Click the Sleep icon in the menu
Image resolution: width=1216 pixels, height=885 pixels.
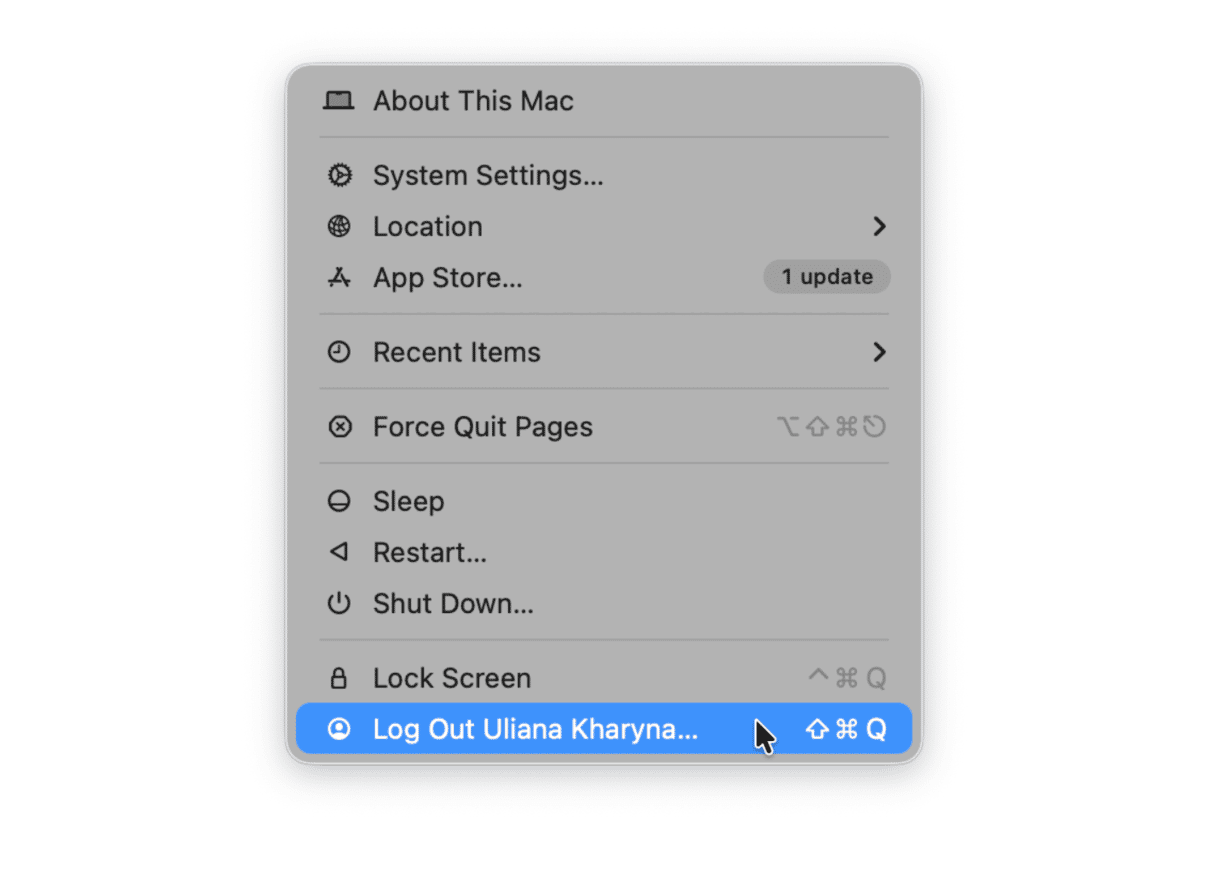(339, 502)
